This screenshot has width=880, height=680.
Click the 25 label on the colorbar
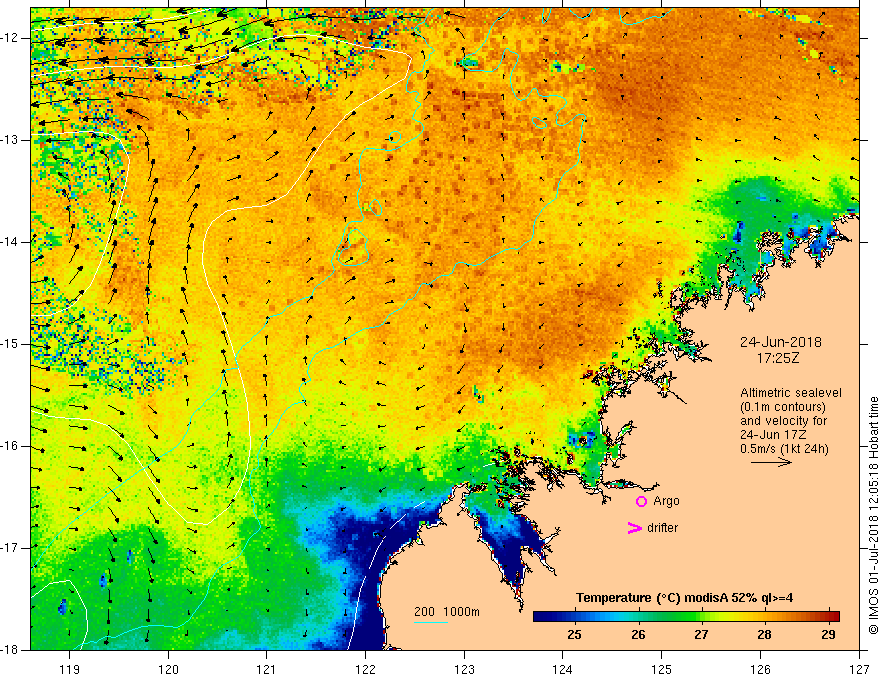tap(574, 635)
